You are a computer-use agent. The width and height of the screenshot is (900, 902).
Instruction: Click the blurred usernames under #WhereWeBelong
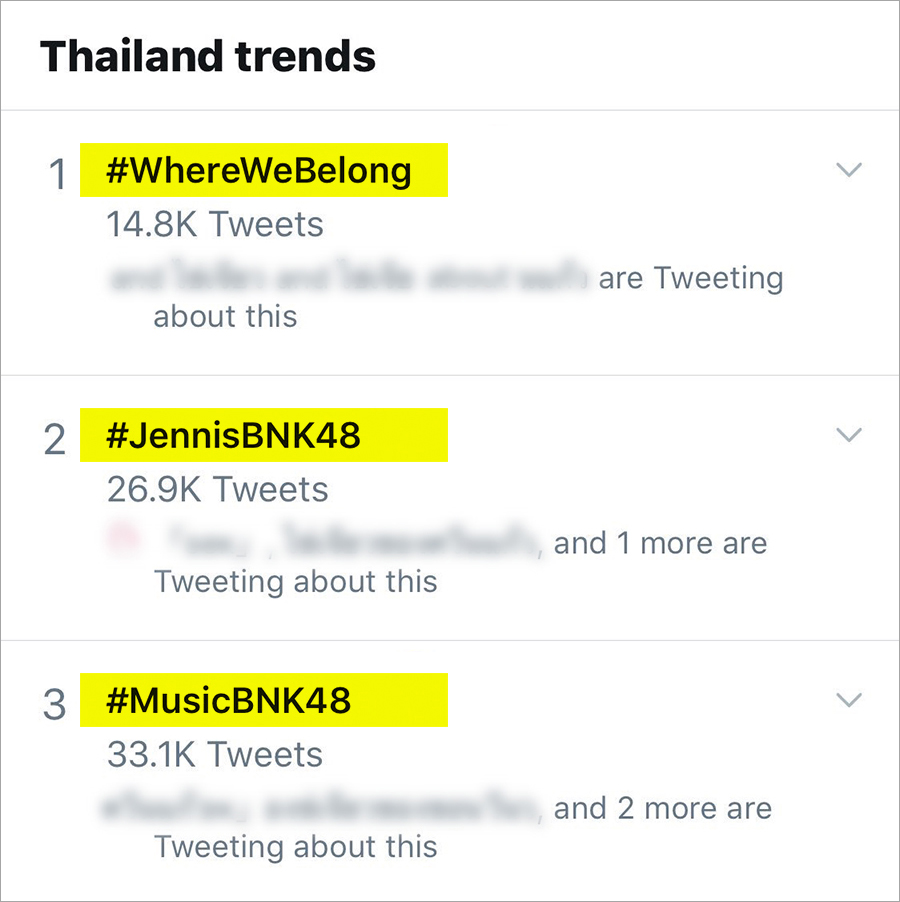coord(348,279)
